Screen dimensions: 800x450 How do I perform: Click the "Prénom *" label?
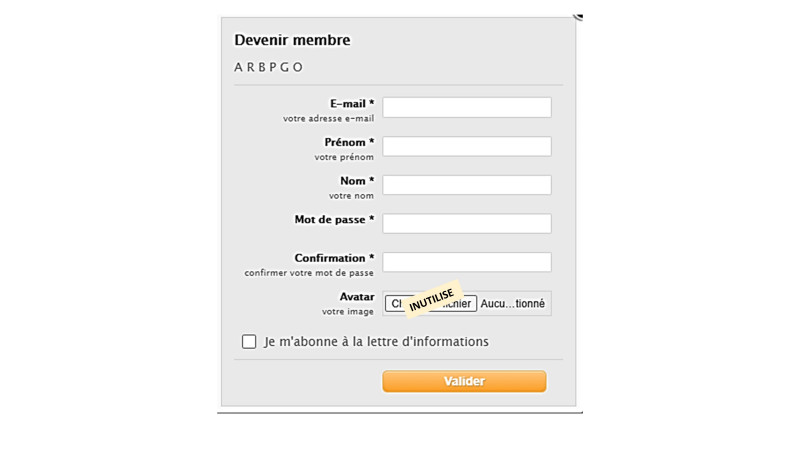[349, 142]
